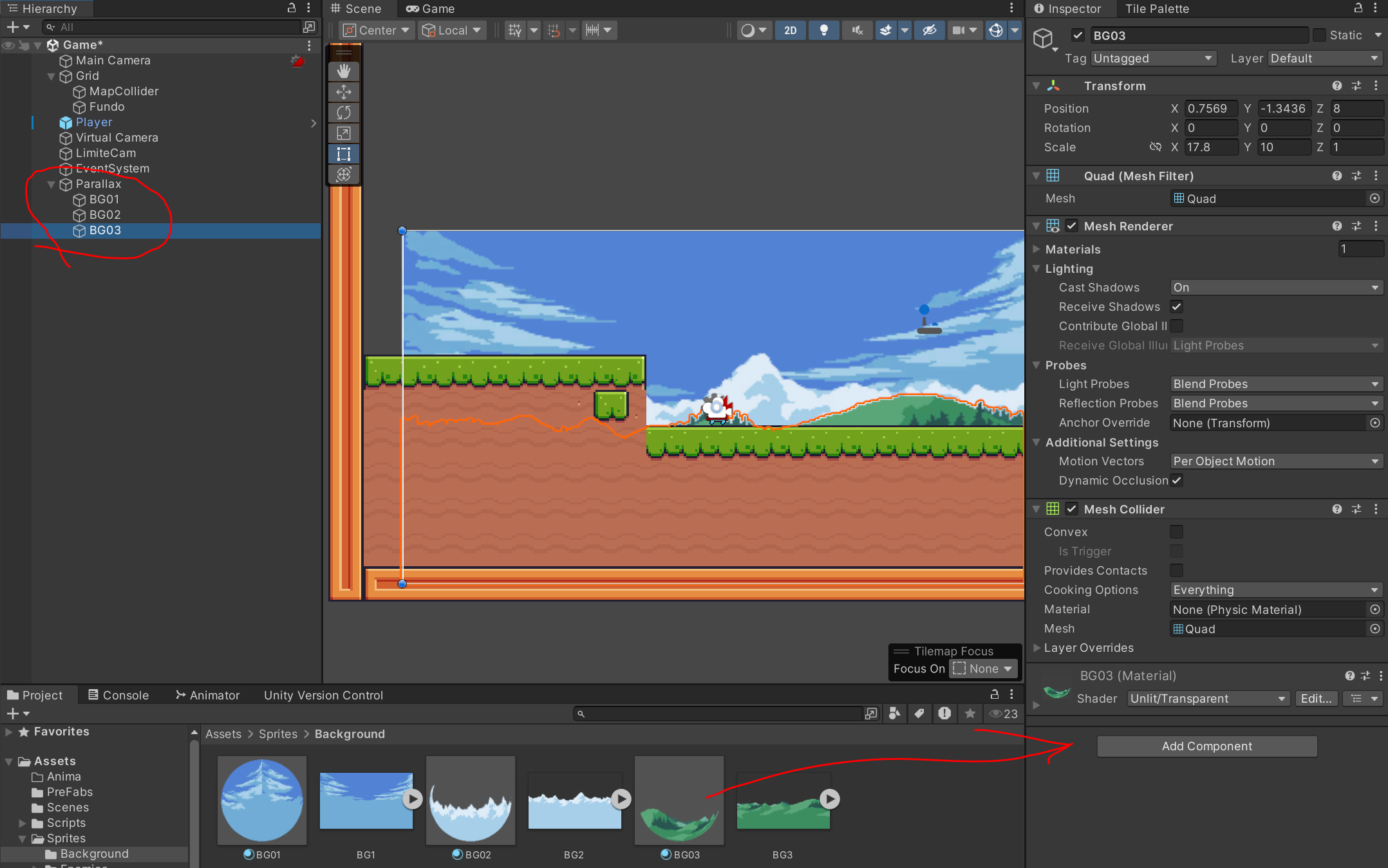Open the Console tab
This screenshot has height=868, width=1388.
click(x=118, y=695)
